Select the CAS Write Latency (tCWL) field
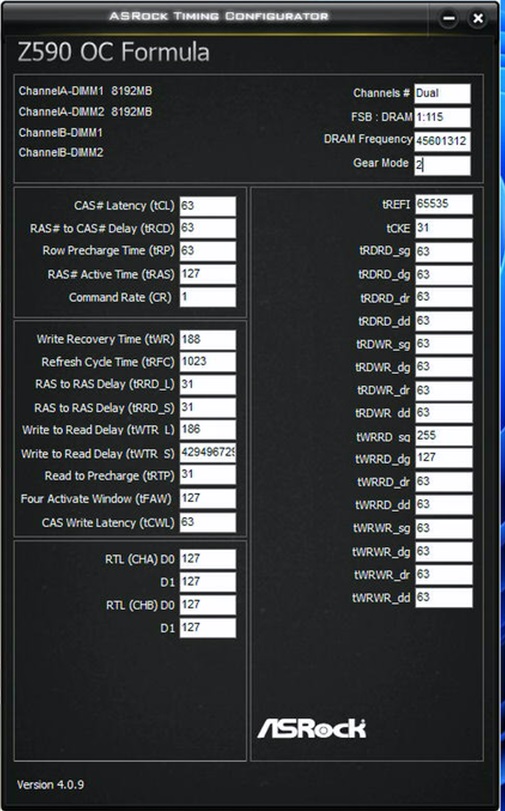The height and width of the screenshot is (811, 505). (207, 522)
